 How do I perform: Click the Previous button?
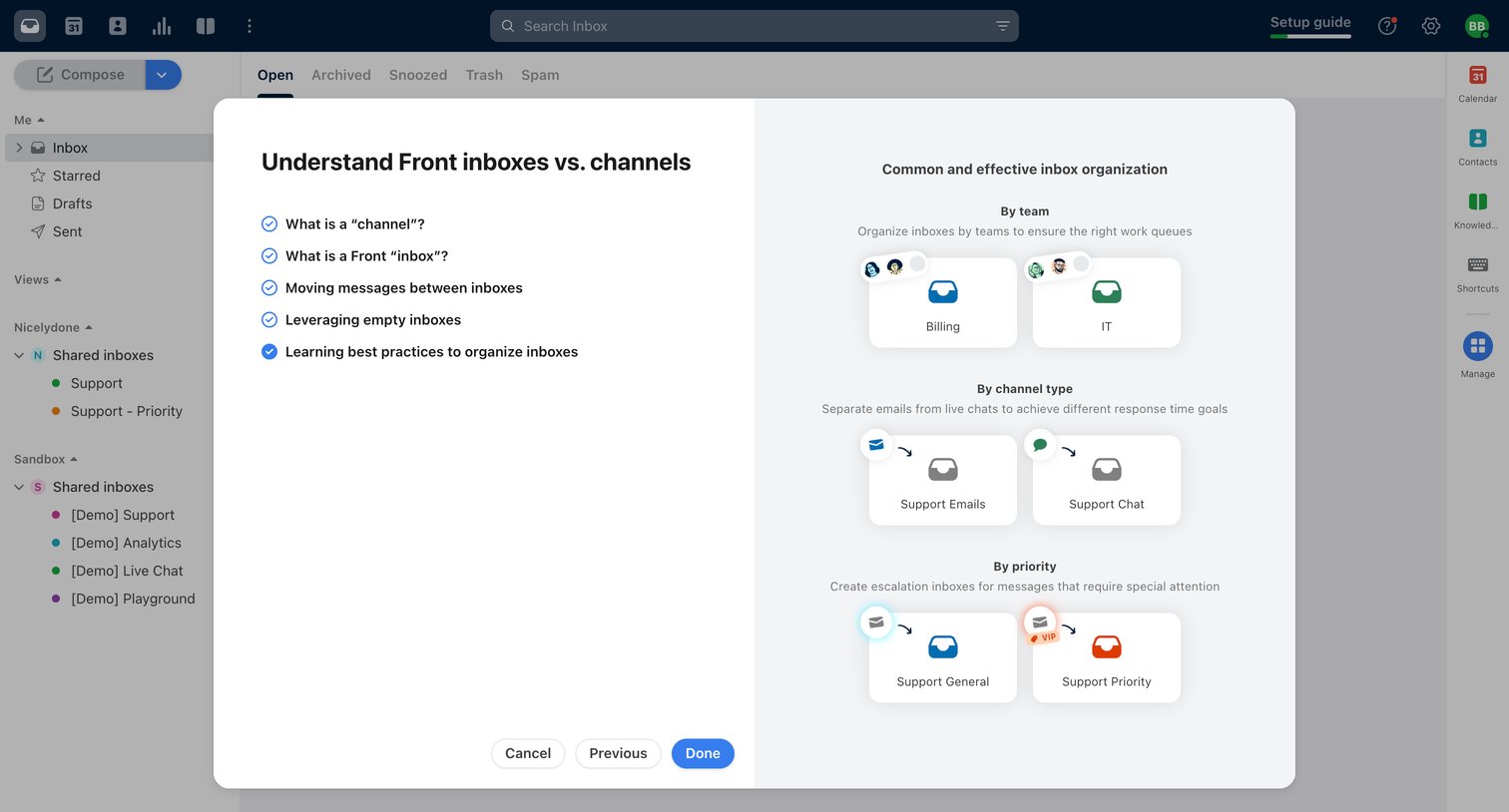(618, 753)
